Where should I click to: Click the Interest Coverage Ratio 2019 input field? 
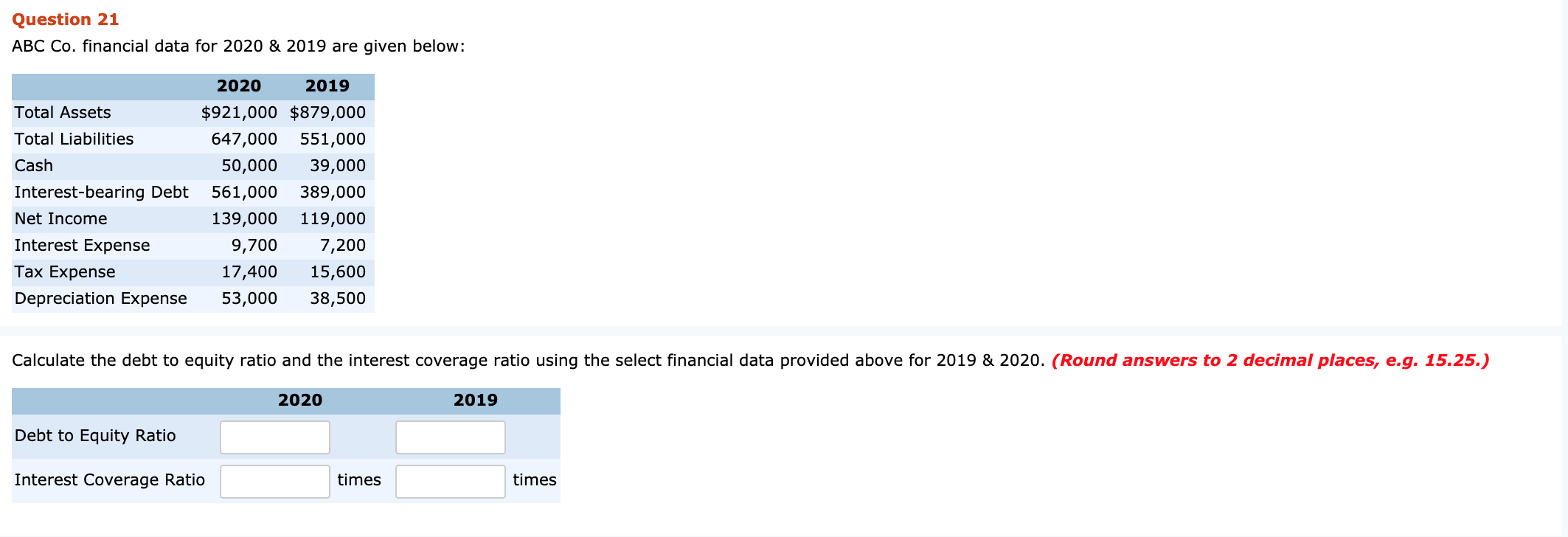(450, 480)
